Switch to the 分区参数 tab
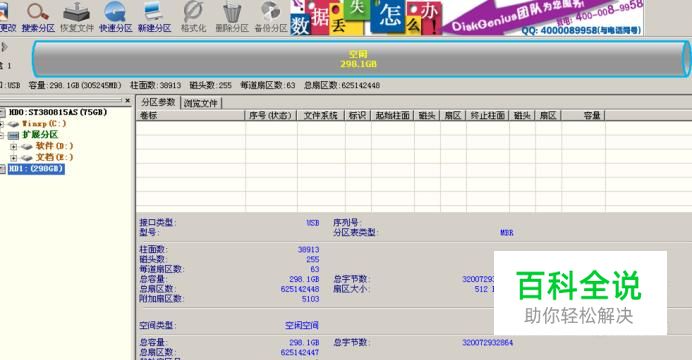Viewport: 692px width, 360px height. coord(158,102)
